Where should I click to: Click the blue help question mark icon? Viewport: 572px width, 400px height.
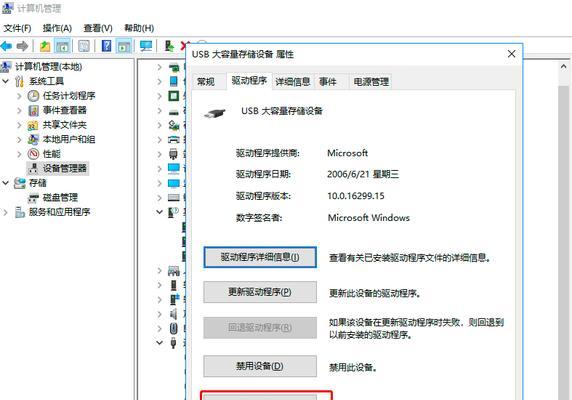(106, 46)
